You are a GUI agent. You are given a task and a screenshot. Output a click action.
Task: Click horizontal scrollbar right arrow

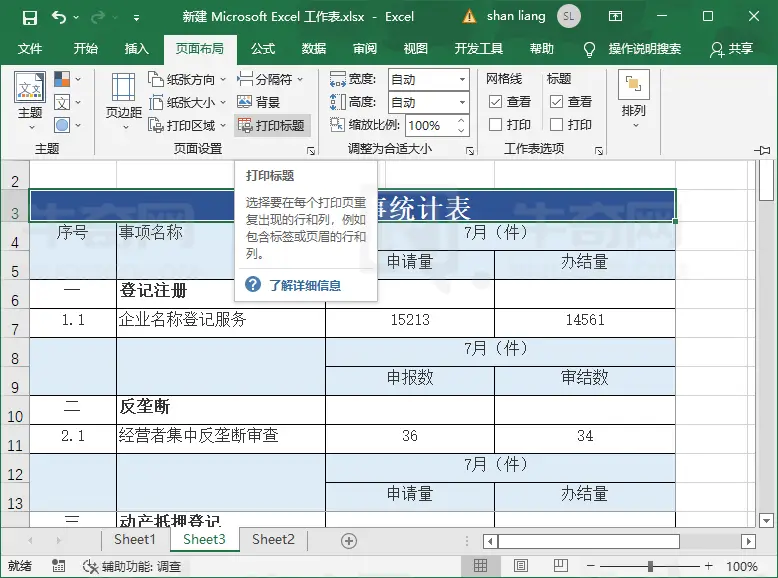click(748, 541)
